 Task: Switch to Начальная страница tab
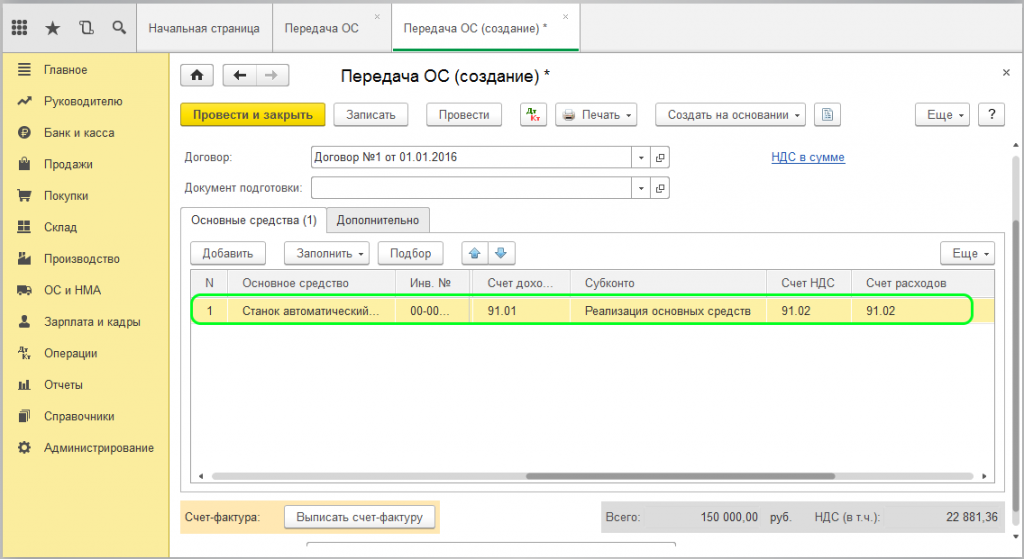click(x=204, y=28)
